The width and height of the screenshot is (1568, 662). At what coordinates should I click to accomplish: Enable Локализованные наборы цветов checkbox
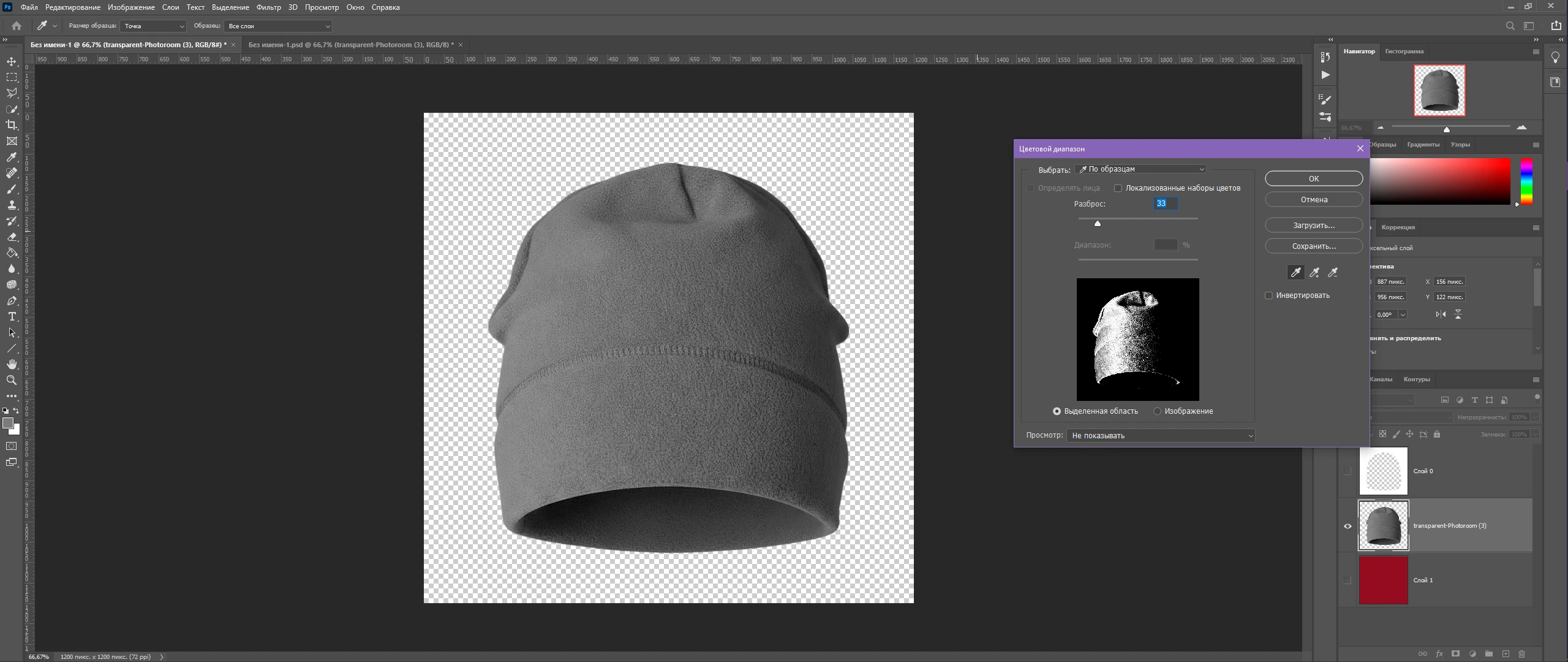[x=1118, y=188]
